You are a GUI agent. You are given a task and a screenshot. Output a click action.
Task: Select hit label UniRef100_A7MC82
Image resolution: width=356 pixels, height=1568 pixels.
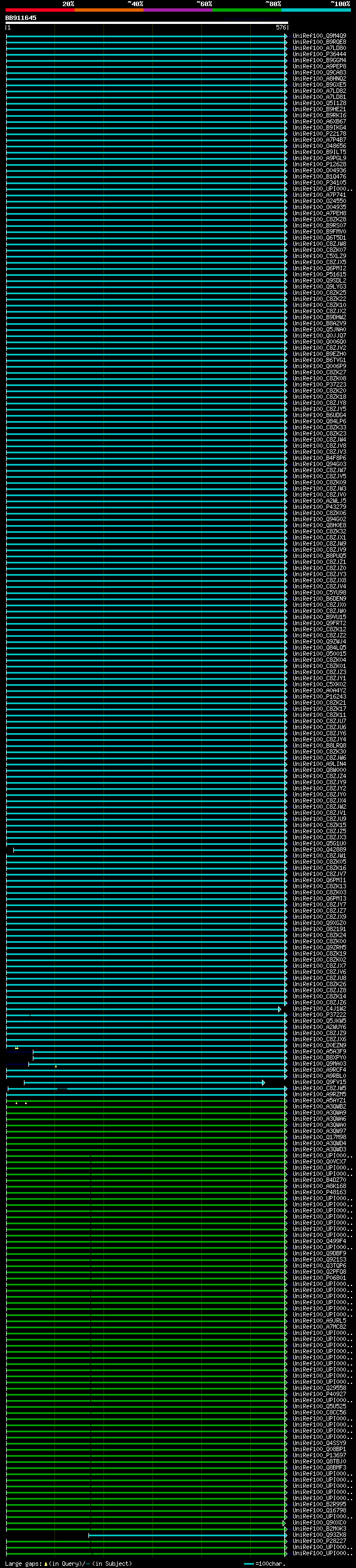coord(319,1327)
